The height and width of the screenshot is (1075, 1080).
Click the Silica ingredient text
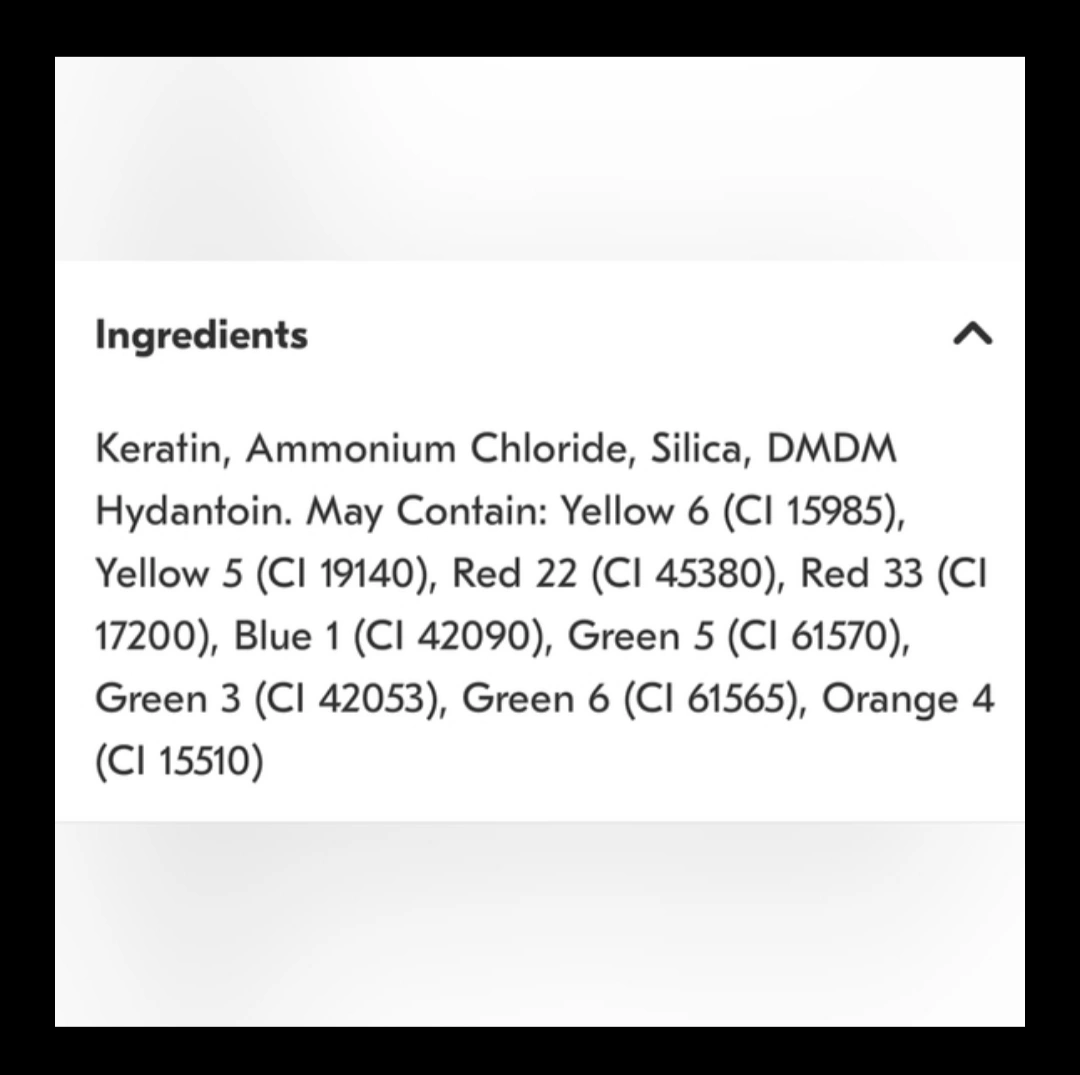(696, 449)
